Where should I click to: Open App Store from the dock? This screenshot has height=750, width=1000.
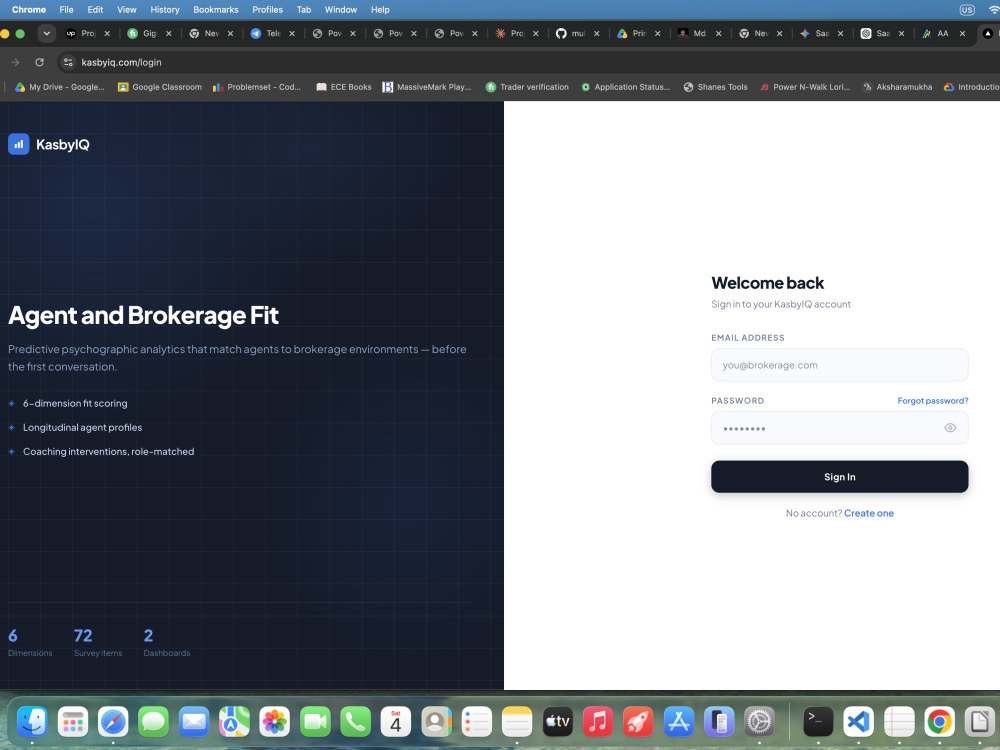679,722
